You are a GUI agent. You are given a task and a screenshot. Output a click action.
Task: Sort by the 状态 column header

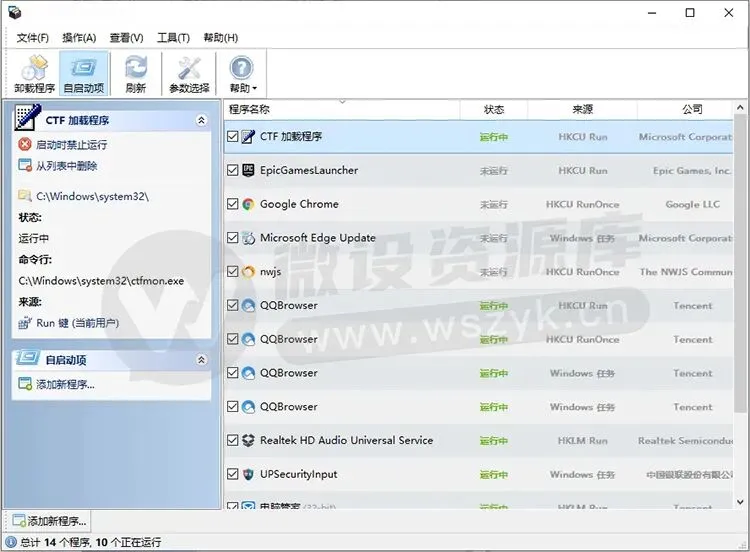click(494, 110)
